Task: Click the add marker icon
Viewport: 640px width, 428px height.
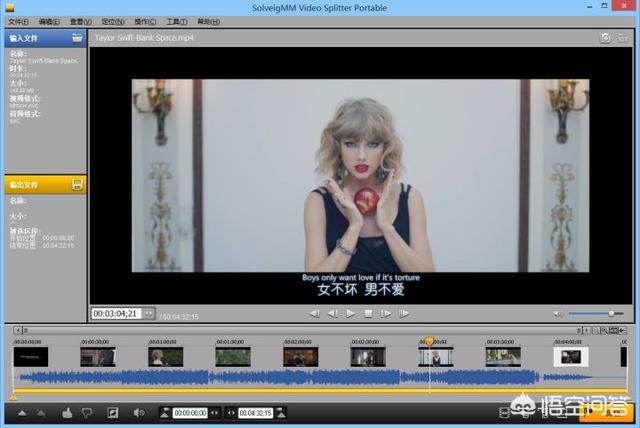Action: pos(22,412)
